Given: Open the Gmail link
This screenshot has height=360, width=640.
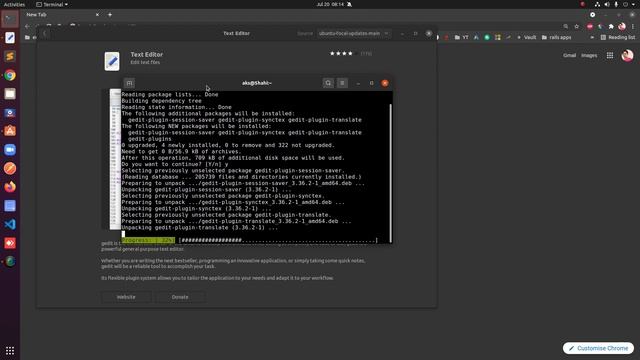Looking at the screenshot, I should (x=569, y=56).
